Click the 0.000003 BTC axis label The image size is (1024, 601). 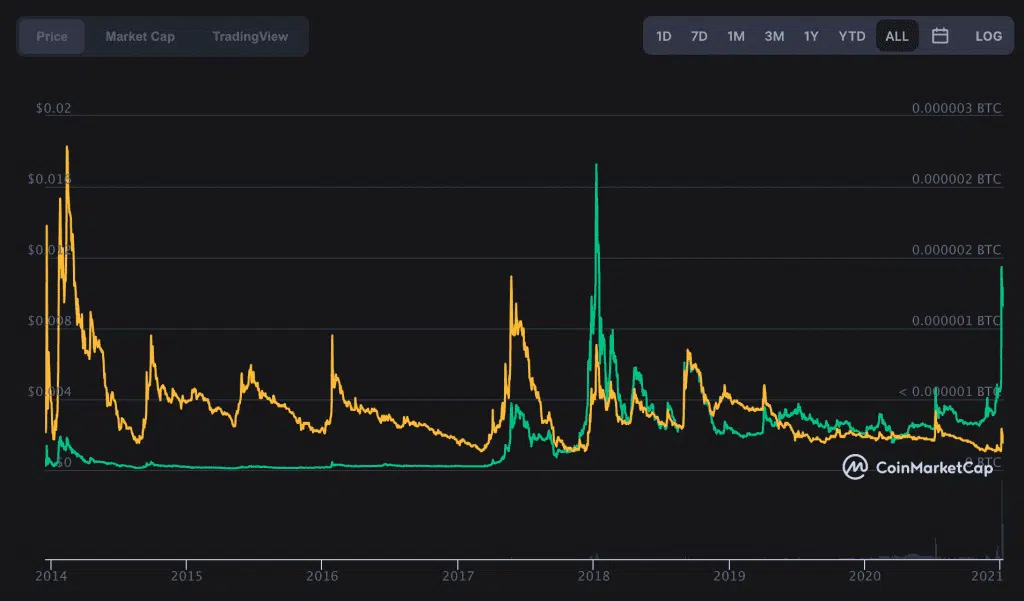click(x=956, y=108)
